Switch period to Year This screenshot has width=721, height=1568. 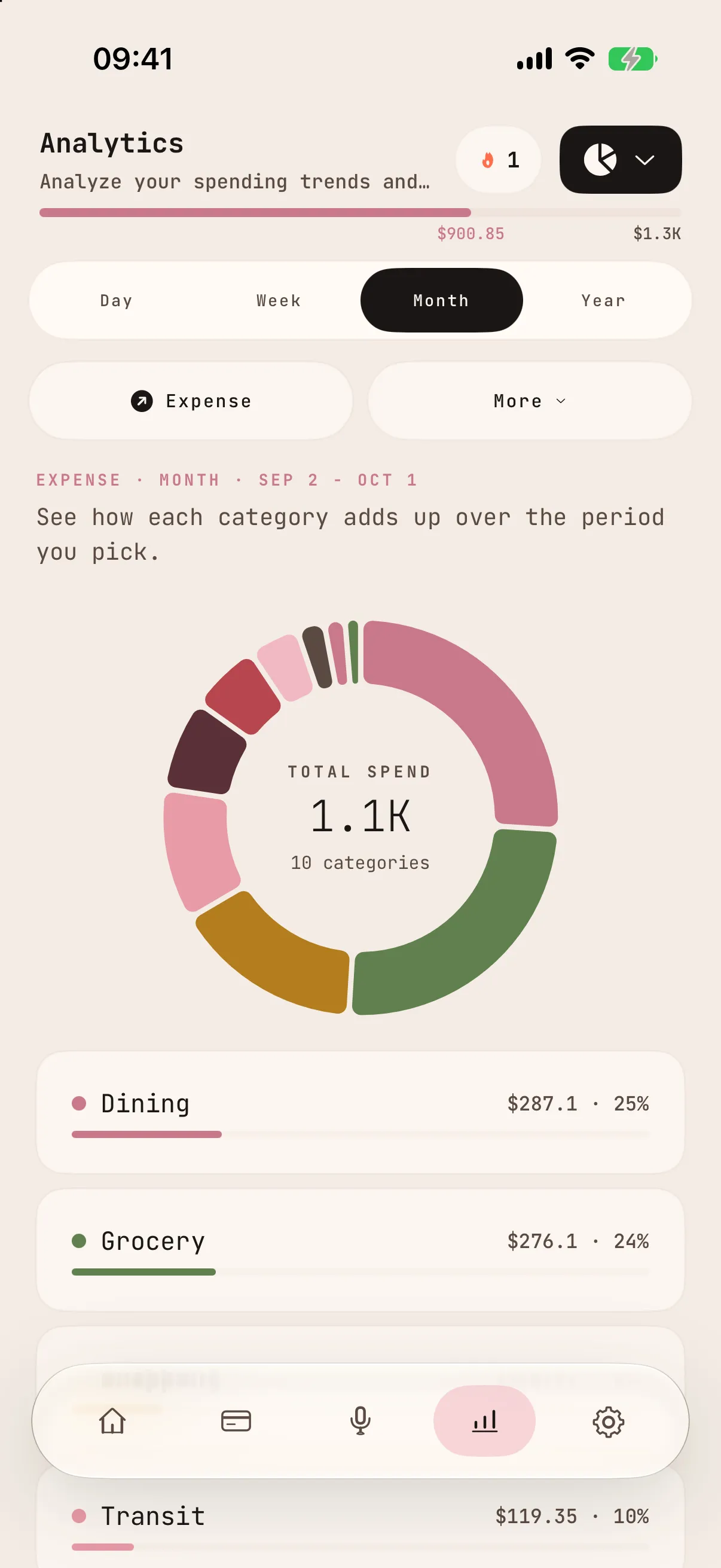[604, 301]
